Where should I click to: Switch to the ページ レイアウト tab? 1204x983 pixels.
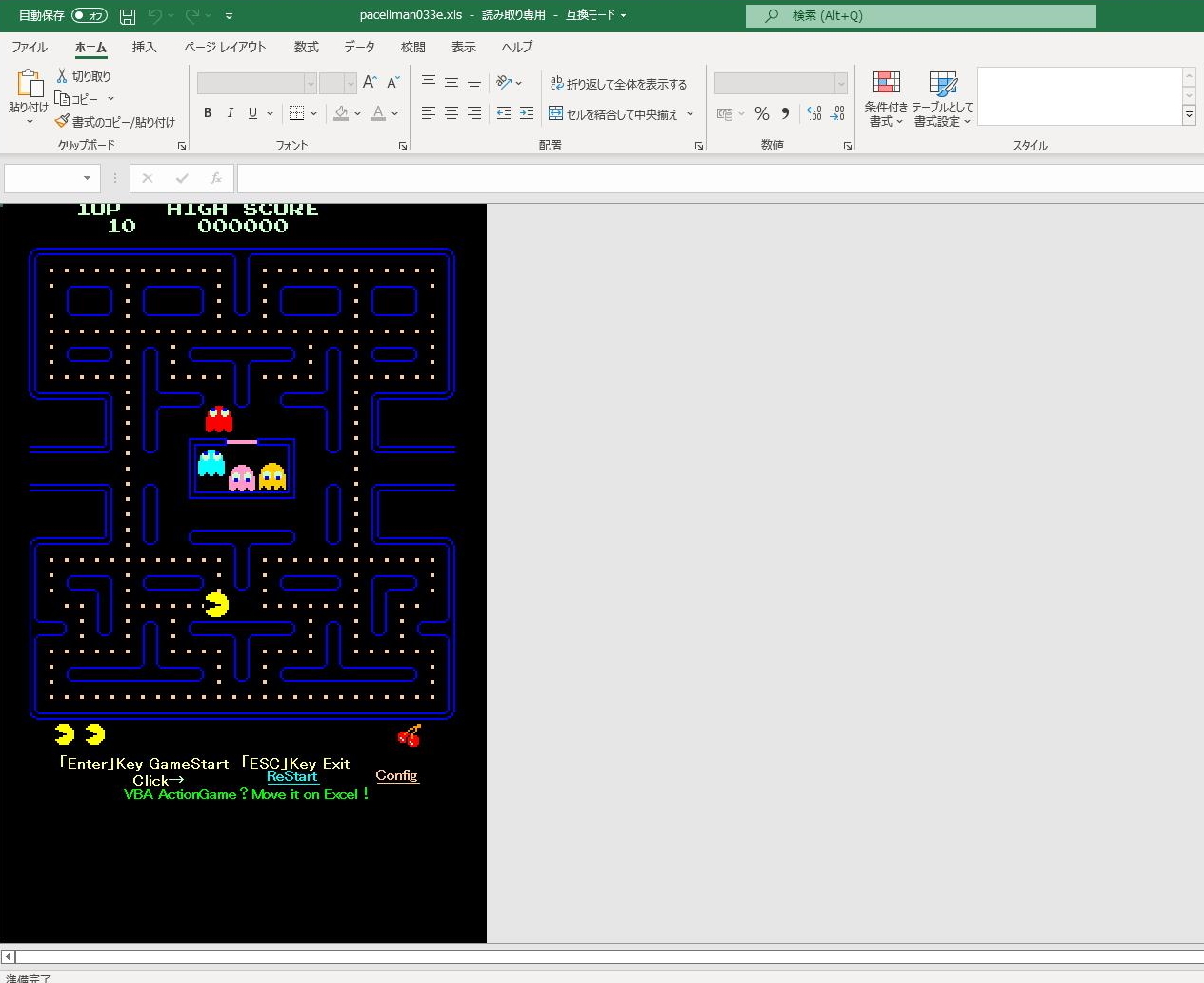[225, 47]
